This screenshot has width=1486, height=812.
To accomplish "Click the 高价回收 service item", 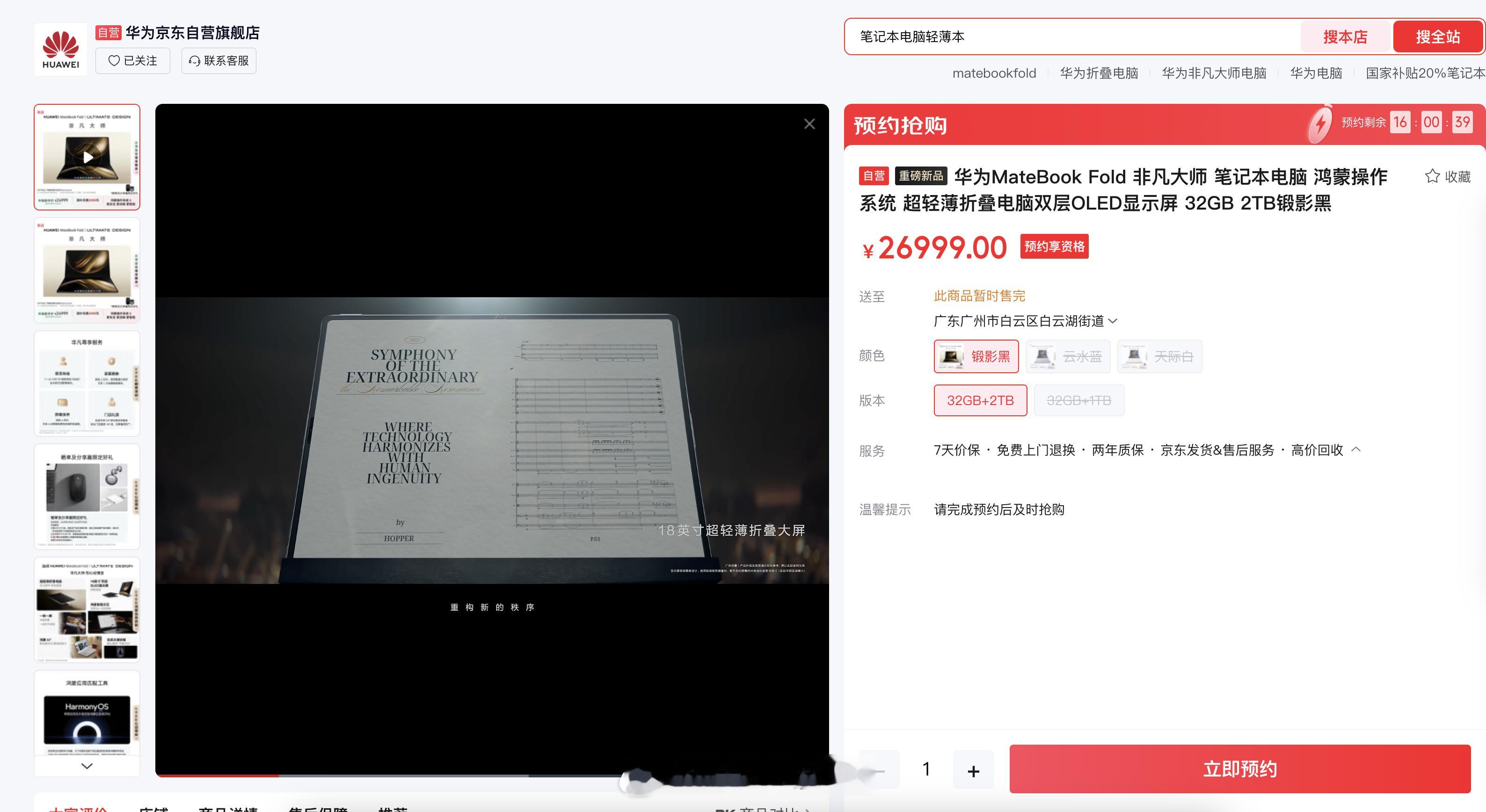I will point(1317,450).
